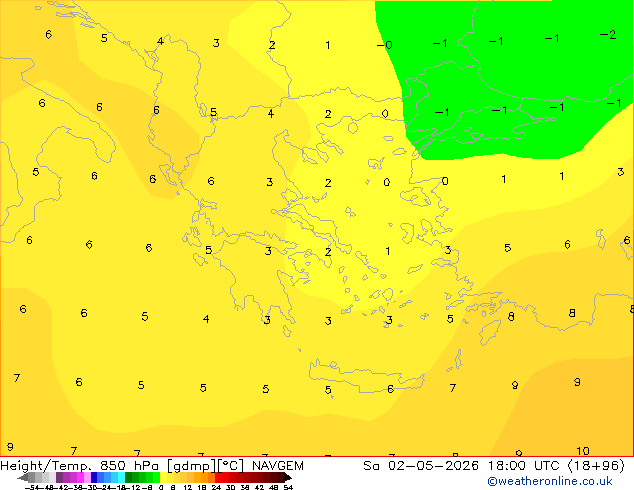Click the "-54" legend scale label

(32, 487)
